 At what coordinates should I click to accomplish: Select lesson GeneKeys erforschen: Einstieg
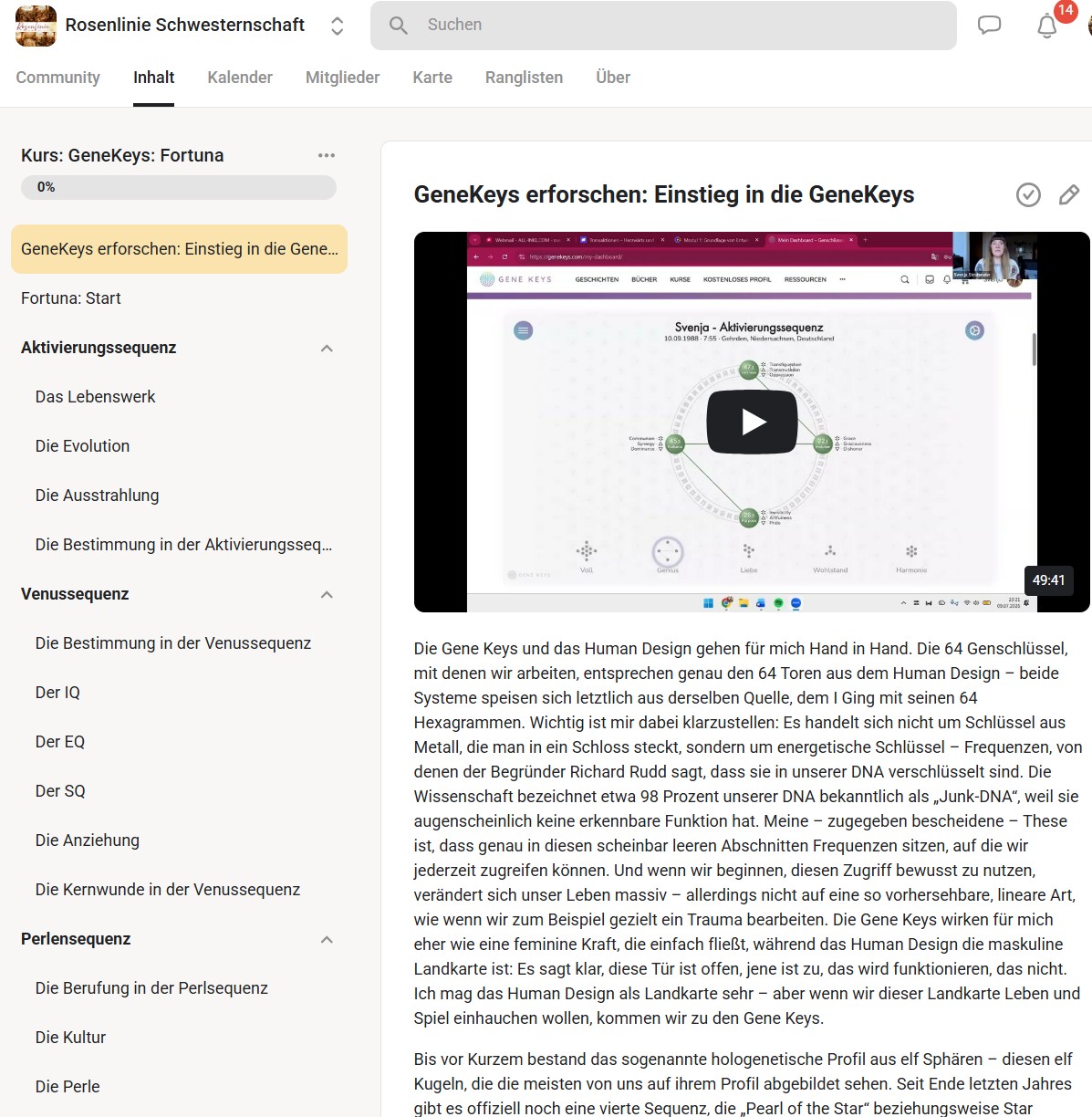click(x=179, y=249)
